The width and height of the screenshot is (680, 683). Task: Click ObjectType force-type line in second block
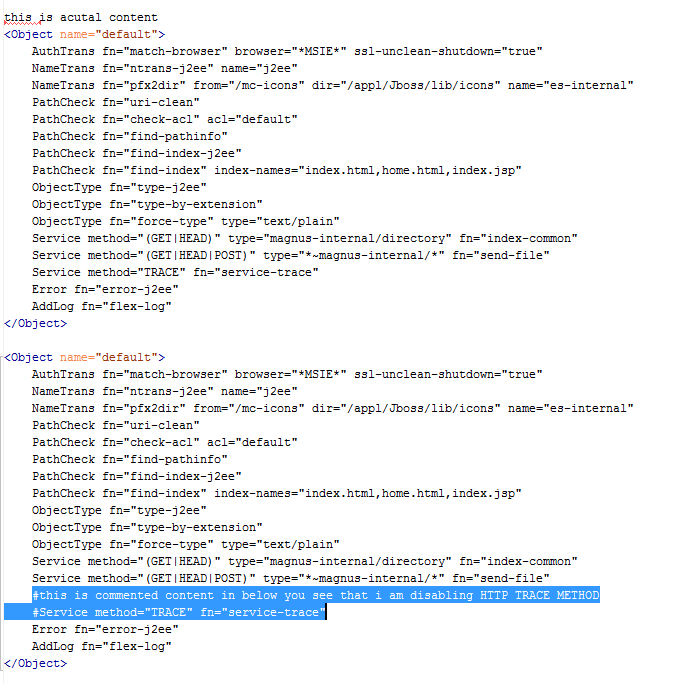[186, 544]
